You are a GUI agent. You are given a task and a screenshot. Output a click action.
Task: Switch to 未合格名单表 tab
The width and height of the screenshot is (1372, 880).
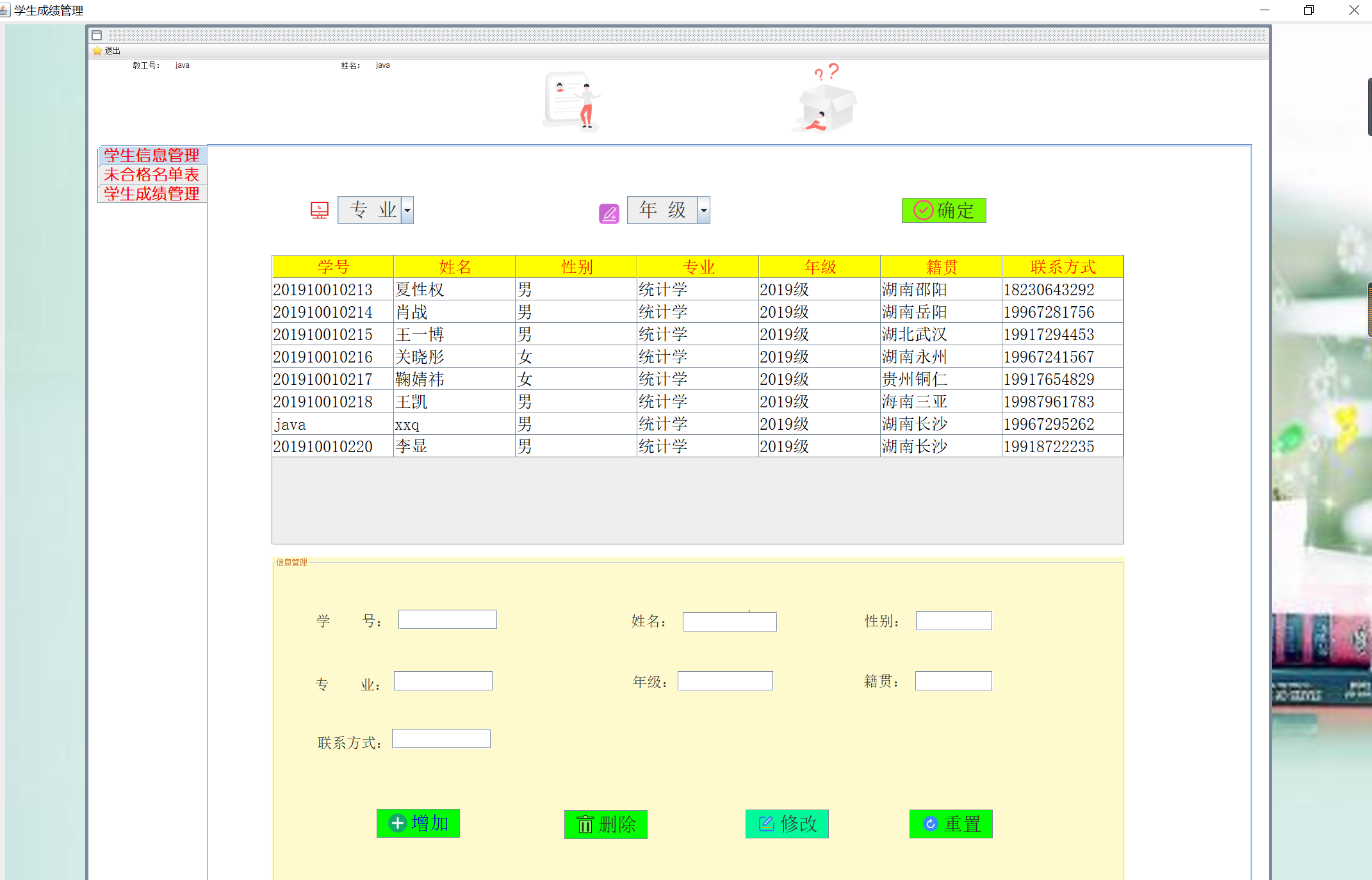(x=152, y=174)
